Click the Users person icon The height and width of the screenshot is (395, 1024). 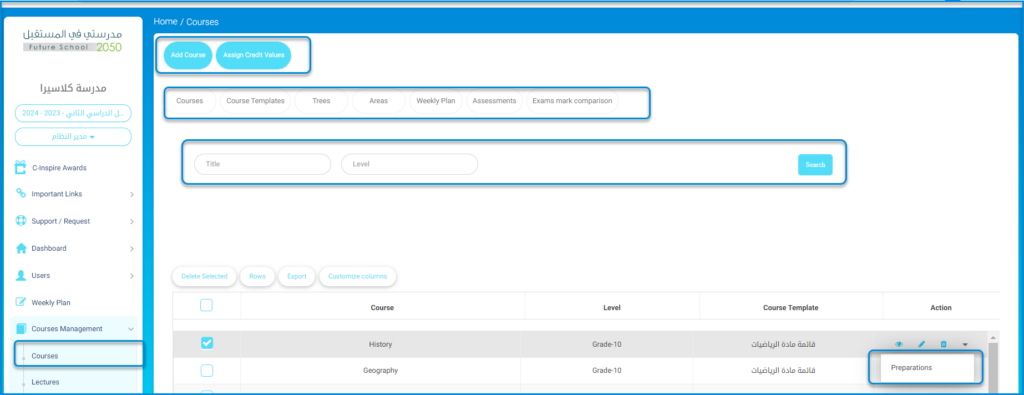point(20,276)
